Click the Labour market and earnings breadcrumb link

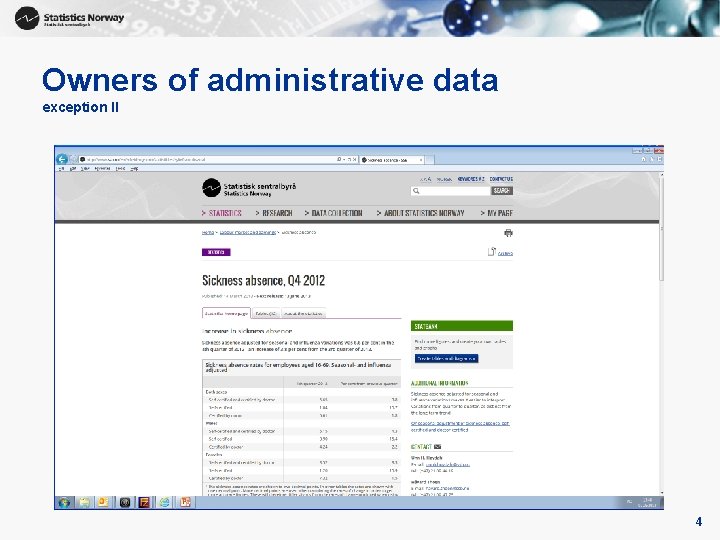click(248, 232)
